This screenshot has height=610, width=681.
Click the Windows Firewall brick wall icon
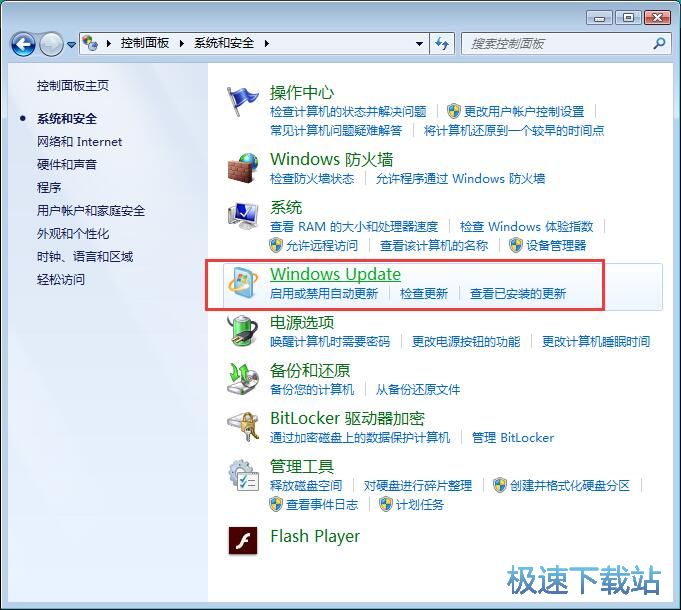click(243, 168)
